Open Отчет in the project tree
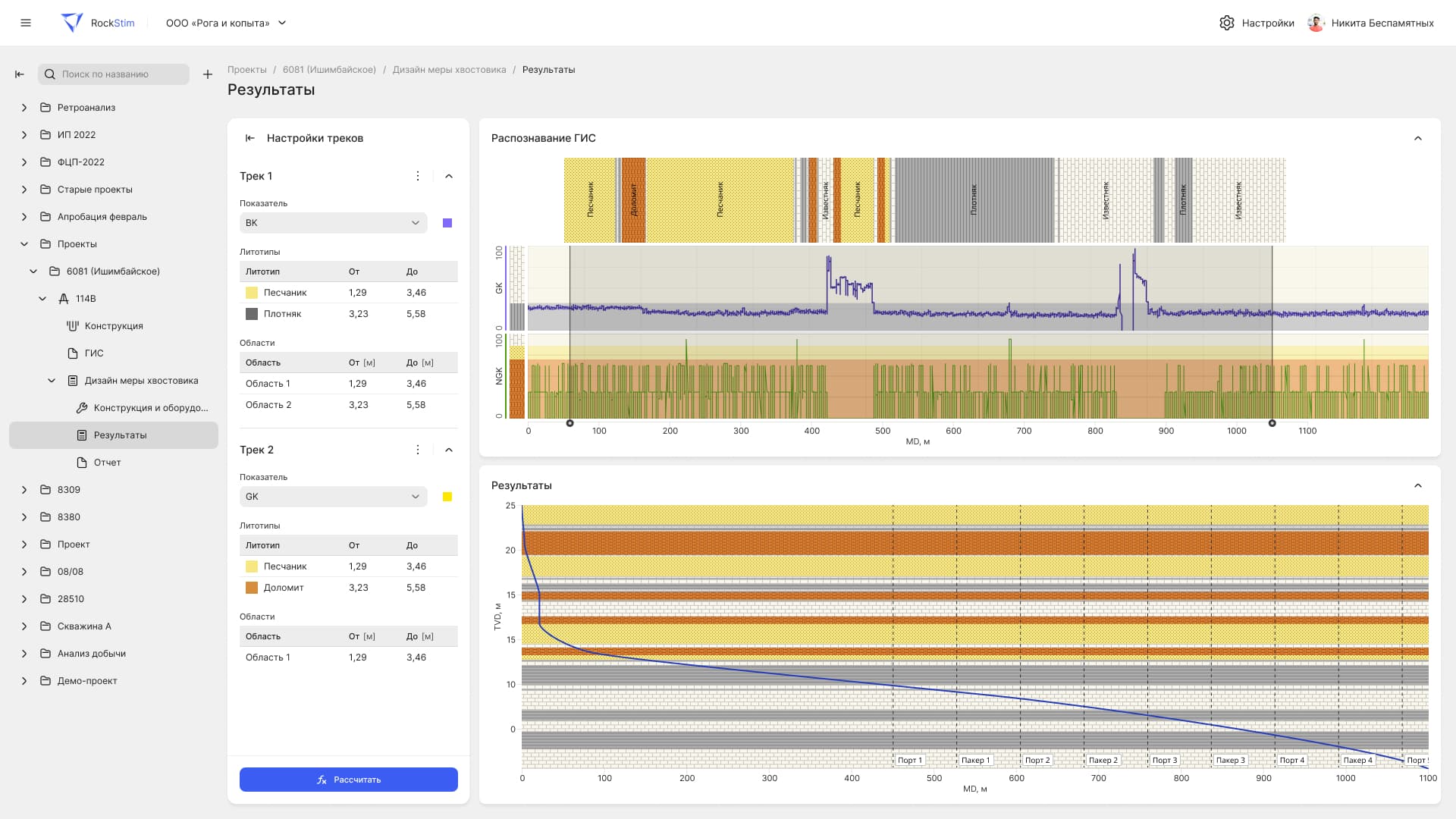Viewport: 1456px width, 819px height. [x=107, y=463]
